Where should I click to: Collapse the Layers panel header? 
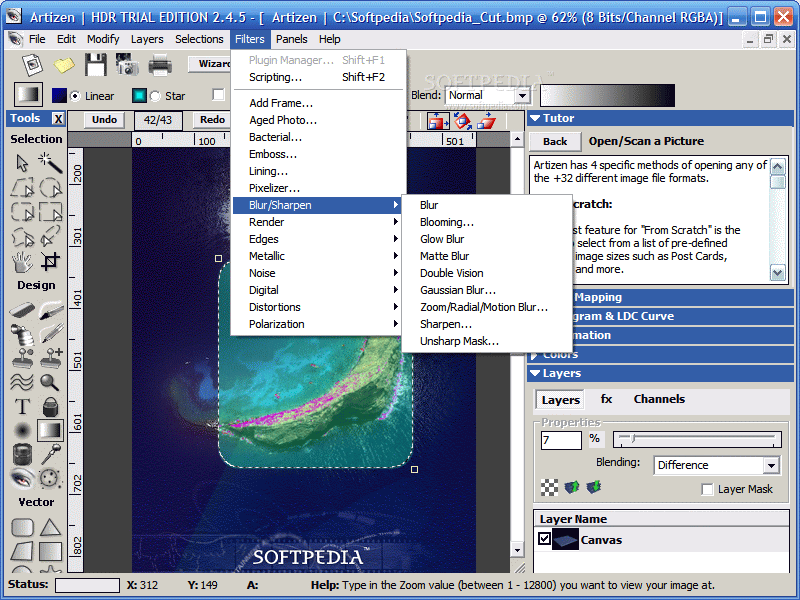(x=535, y=373)
